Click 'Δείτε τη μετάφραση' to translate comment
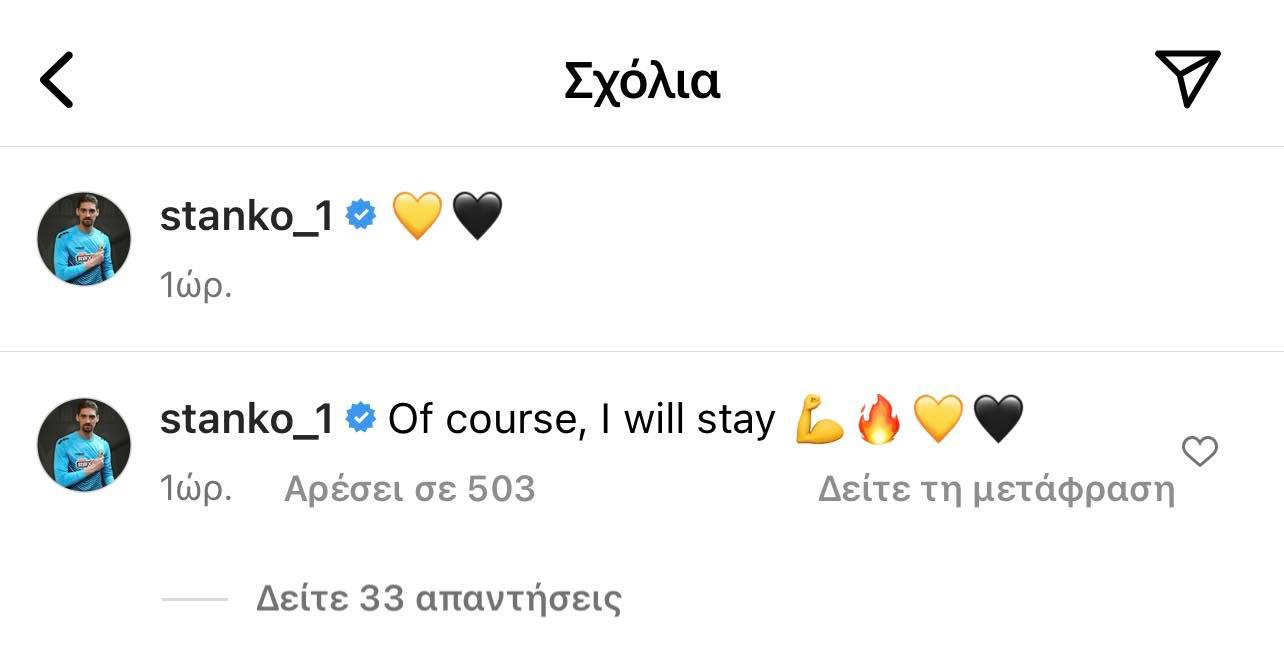Viewport: 1284px width, 652px height. pyautogui.click(x=996, y=489)
